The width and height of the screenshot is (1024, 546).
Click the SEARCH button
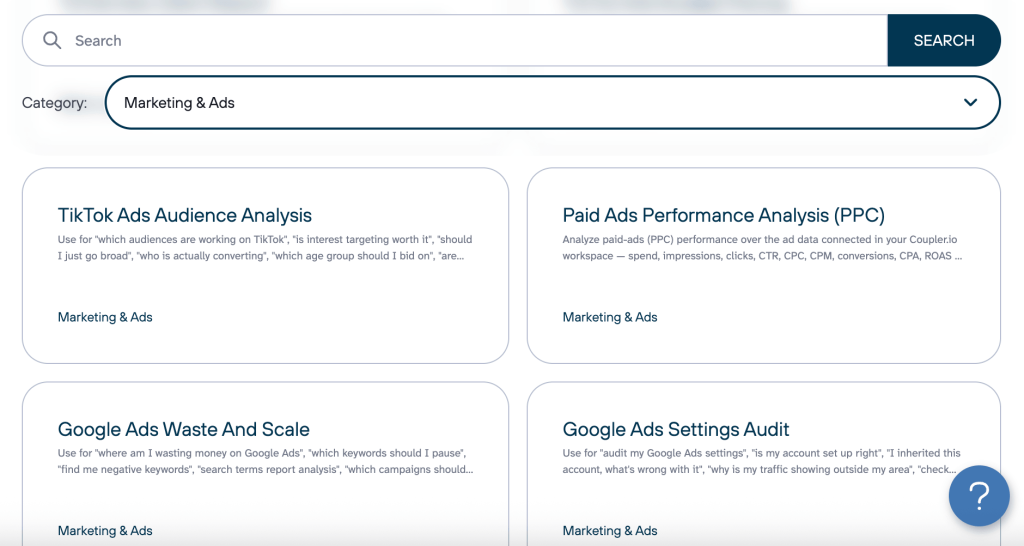coord(944,40)
